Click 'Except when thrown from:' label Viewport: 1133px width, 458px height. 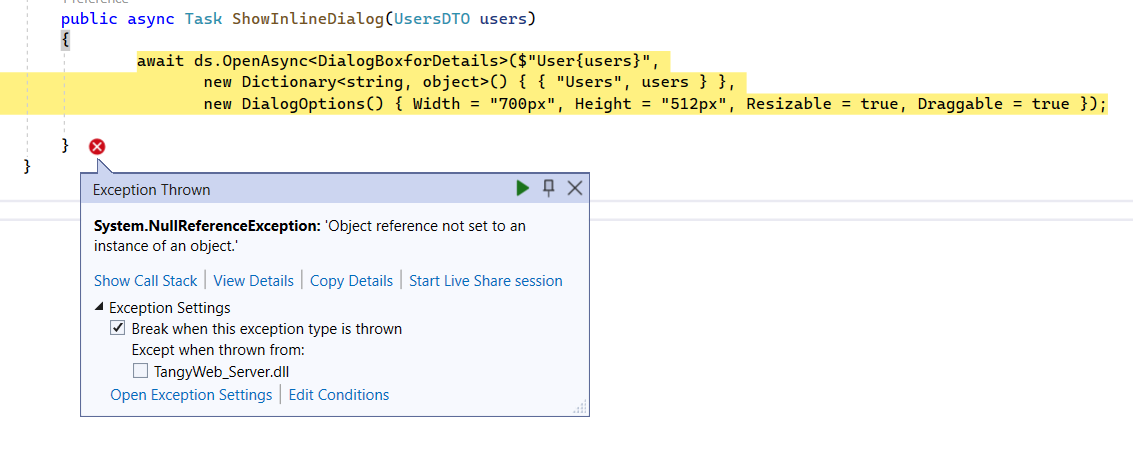[x=218, y=350]
